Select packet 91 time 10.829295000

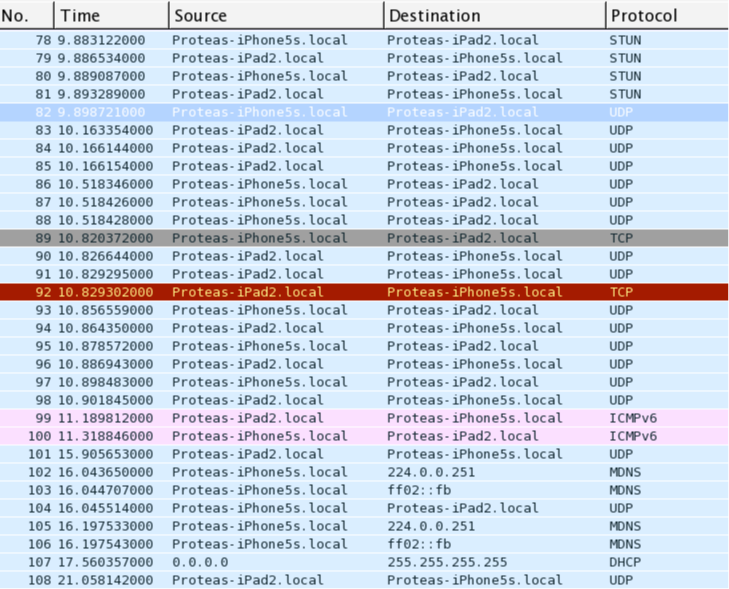tap(106, 274)
